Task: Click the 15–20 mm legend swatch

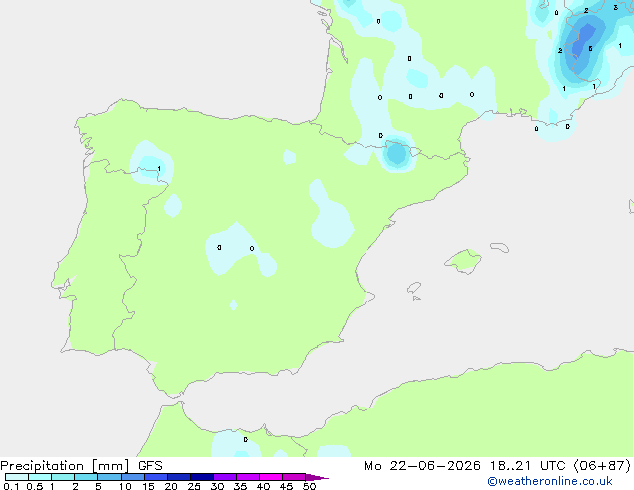Action: pos(156,477)
